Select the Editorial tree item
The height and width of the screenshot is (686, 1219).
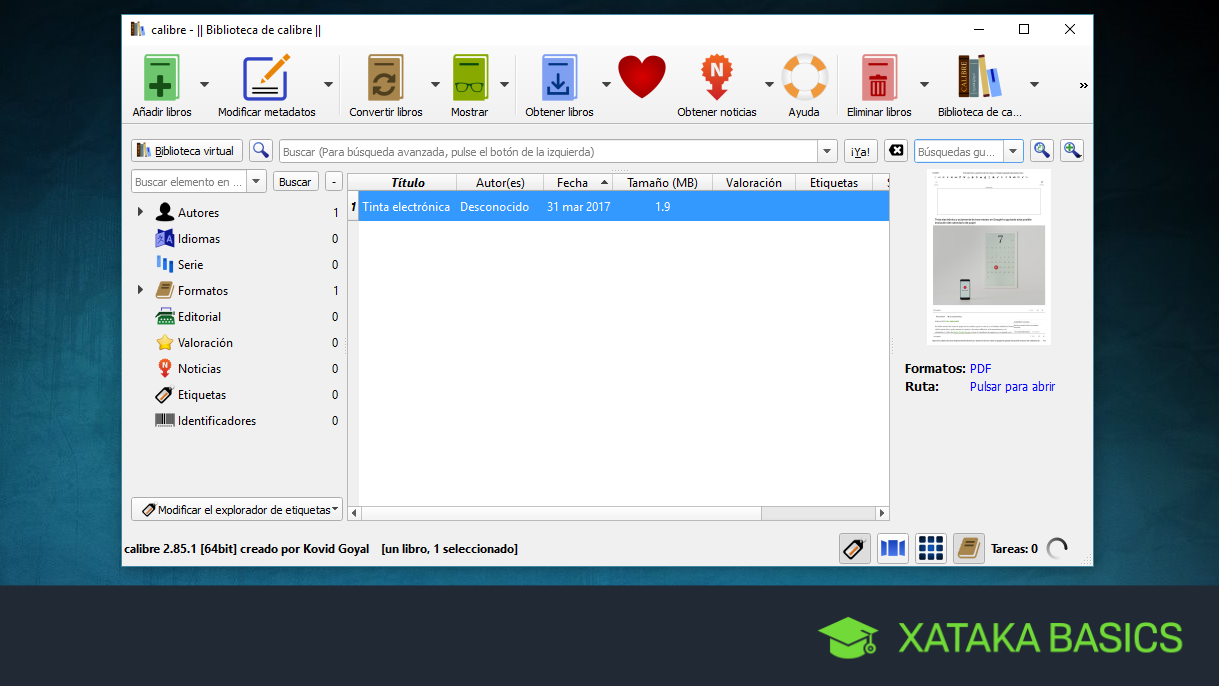(x=199, y=316)
